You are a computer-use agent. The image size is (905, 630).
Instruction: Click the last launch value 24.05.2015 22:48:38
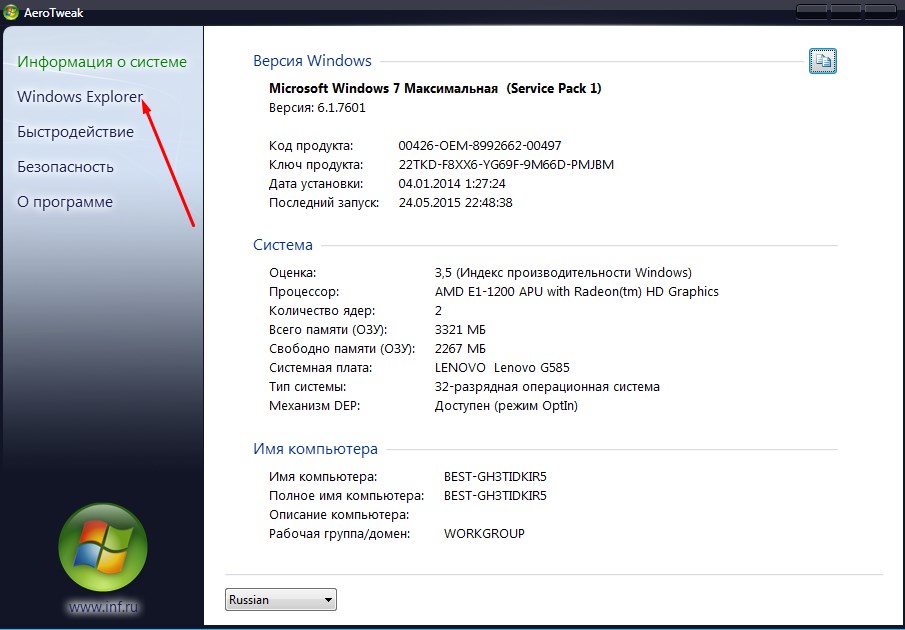455,202
